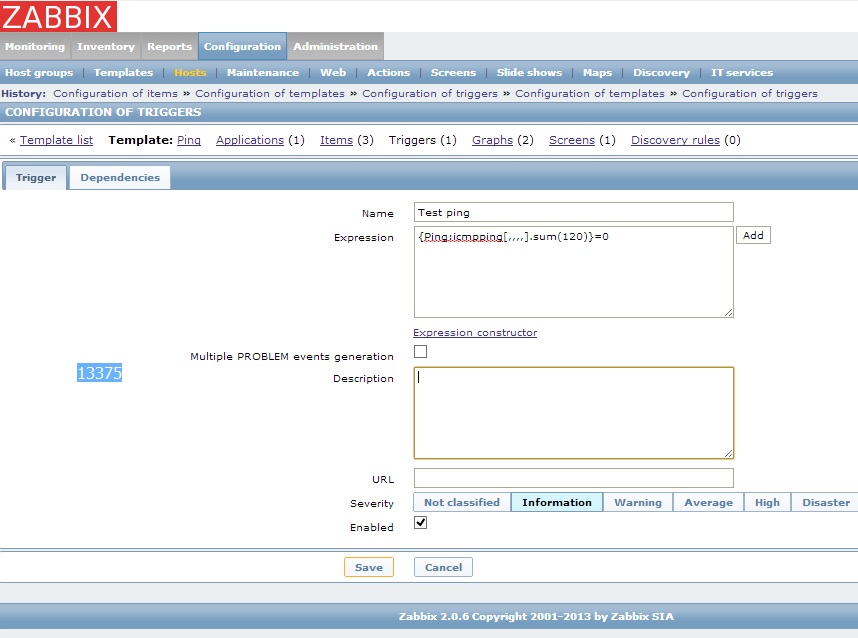Click the Description text area
Screen dimensions: 858x638
coord(573,413)
